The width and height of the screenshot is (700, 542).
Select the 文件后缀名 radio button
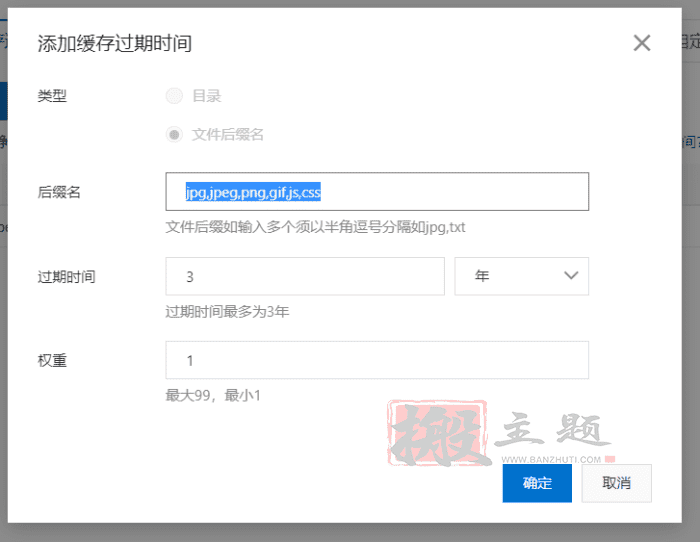175,134
